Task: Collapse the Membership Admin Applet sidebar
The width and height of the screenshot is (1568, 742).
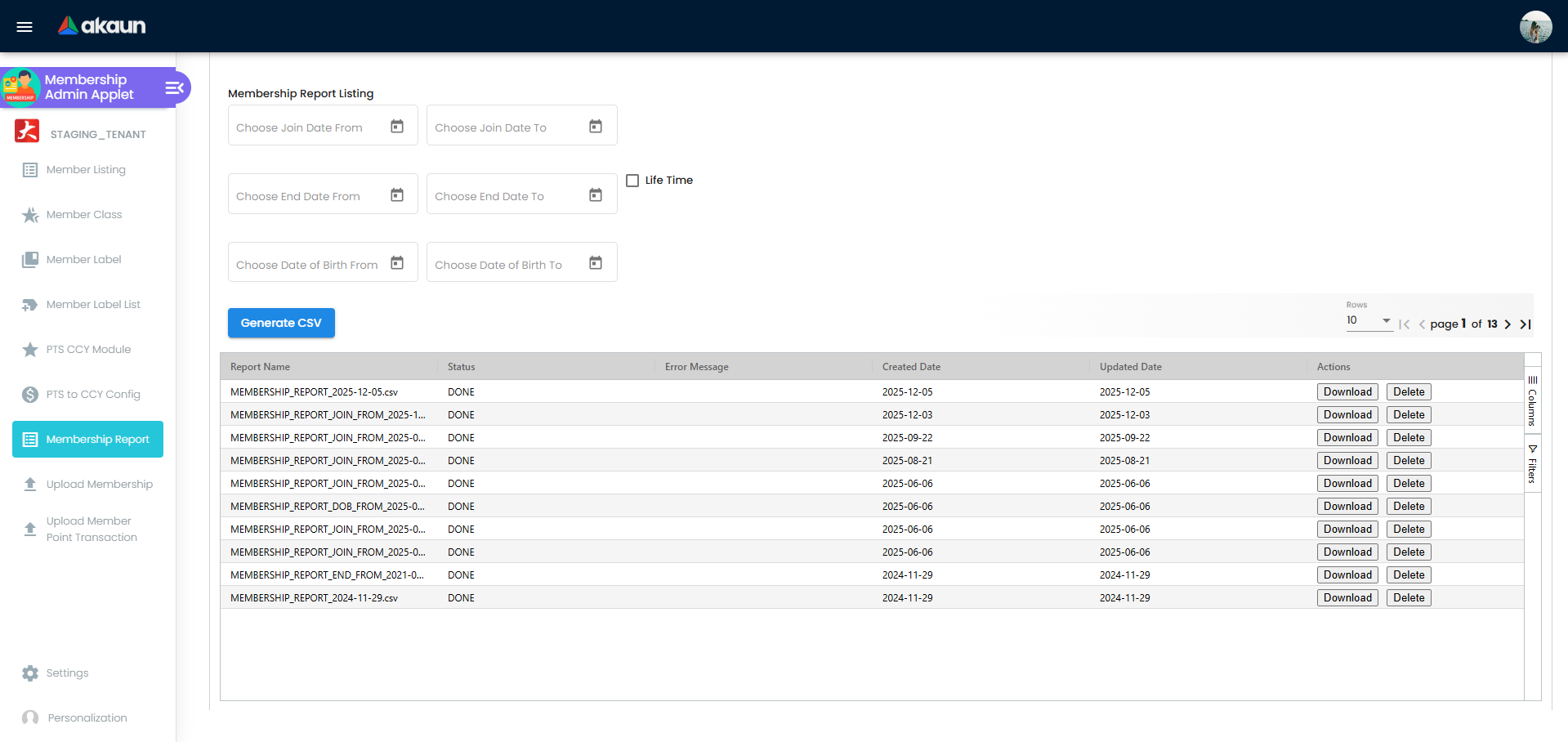Action: [x=173, y=87]
